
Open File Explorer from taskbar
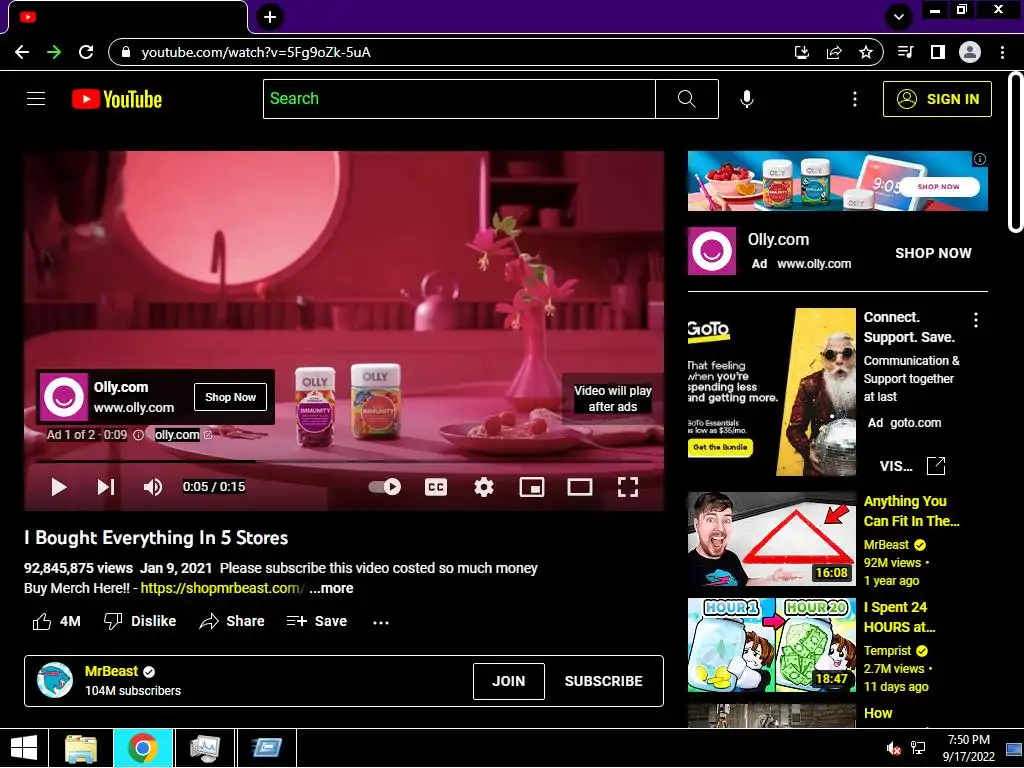coord(81,748)
